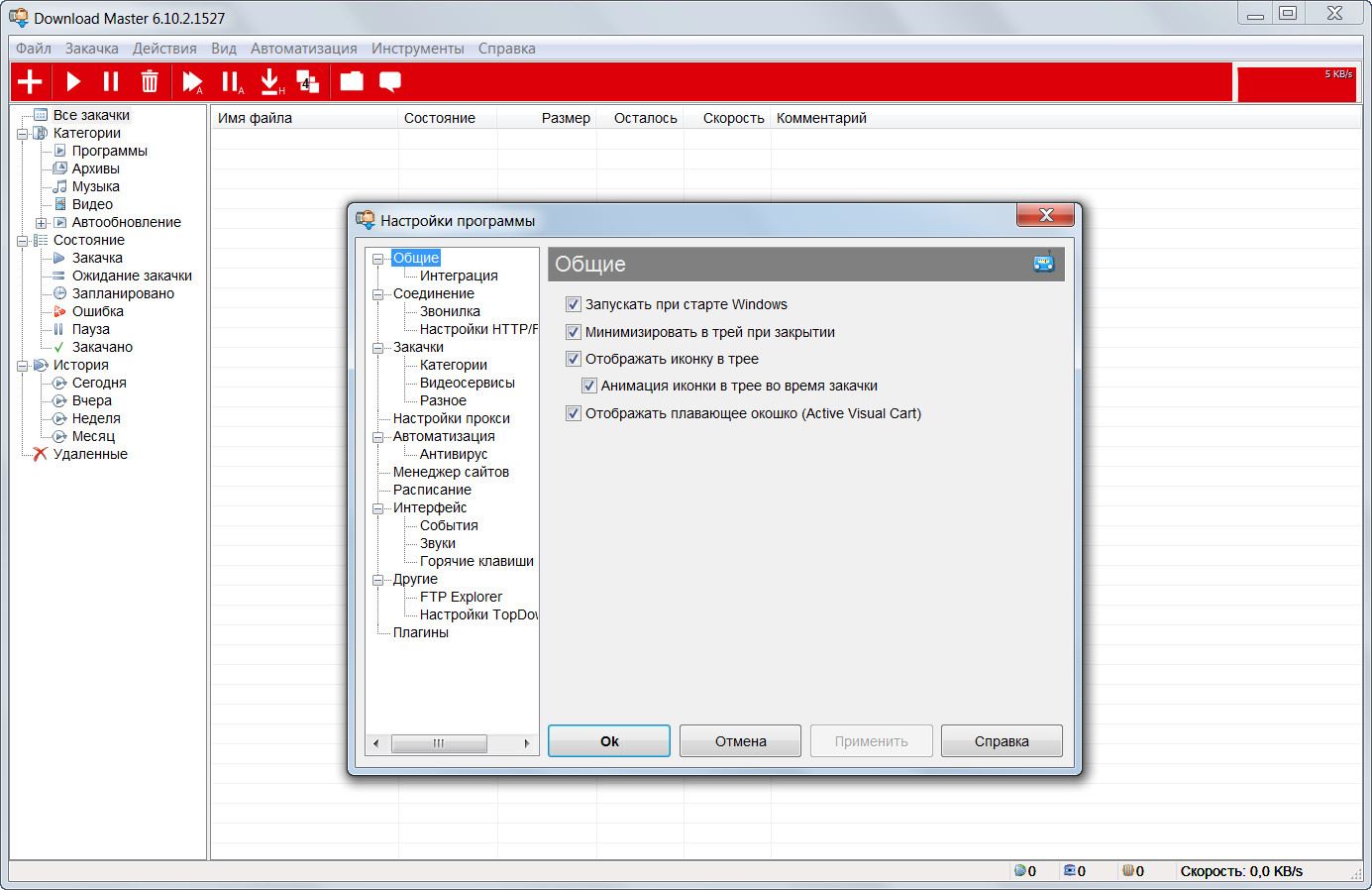Viewport: 1372px width, 890px height.
Task: Click the Видео film icon in sidebar
Action: 59,204
